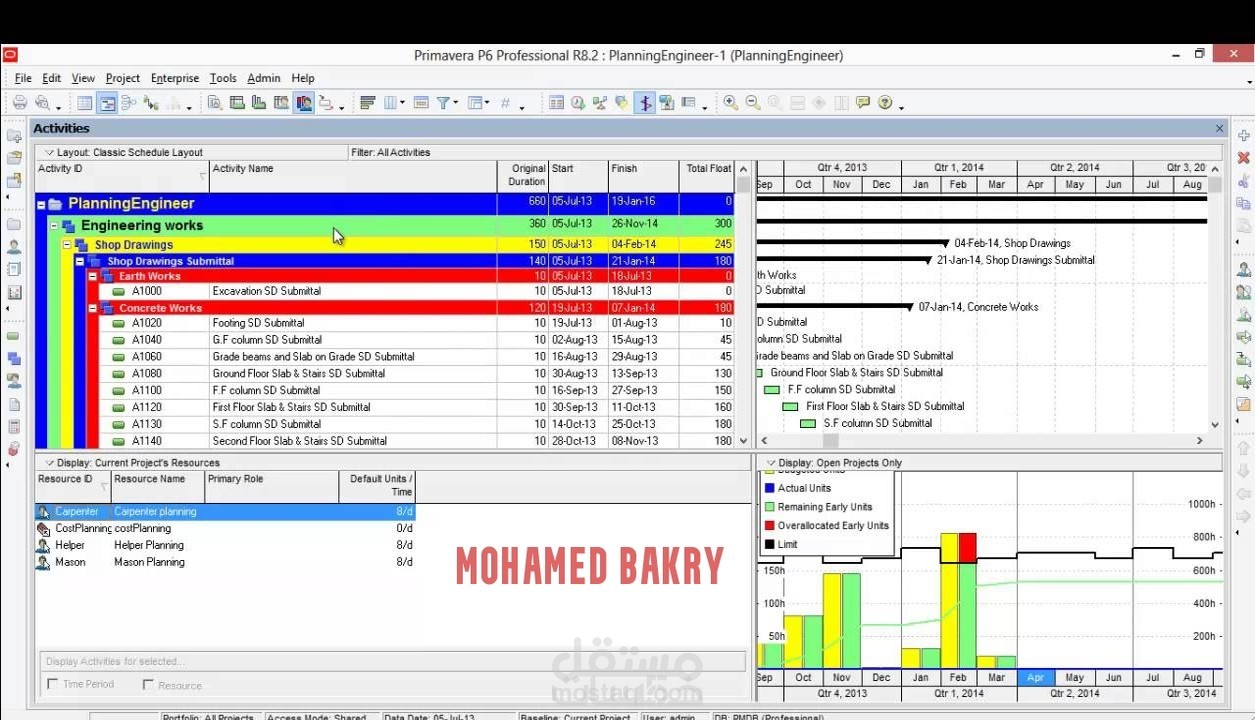Collapse the Engineering works WBS band
This screenshot has height=720, width=1255.
point(55,226)
